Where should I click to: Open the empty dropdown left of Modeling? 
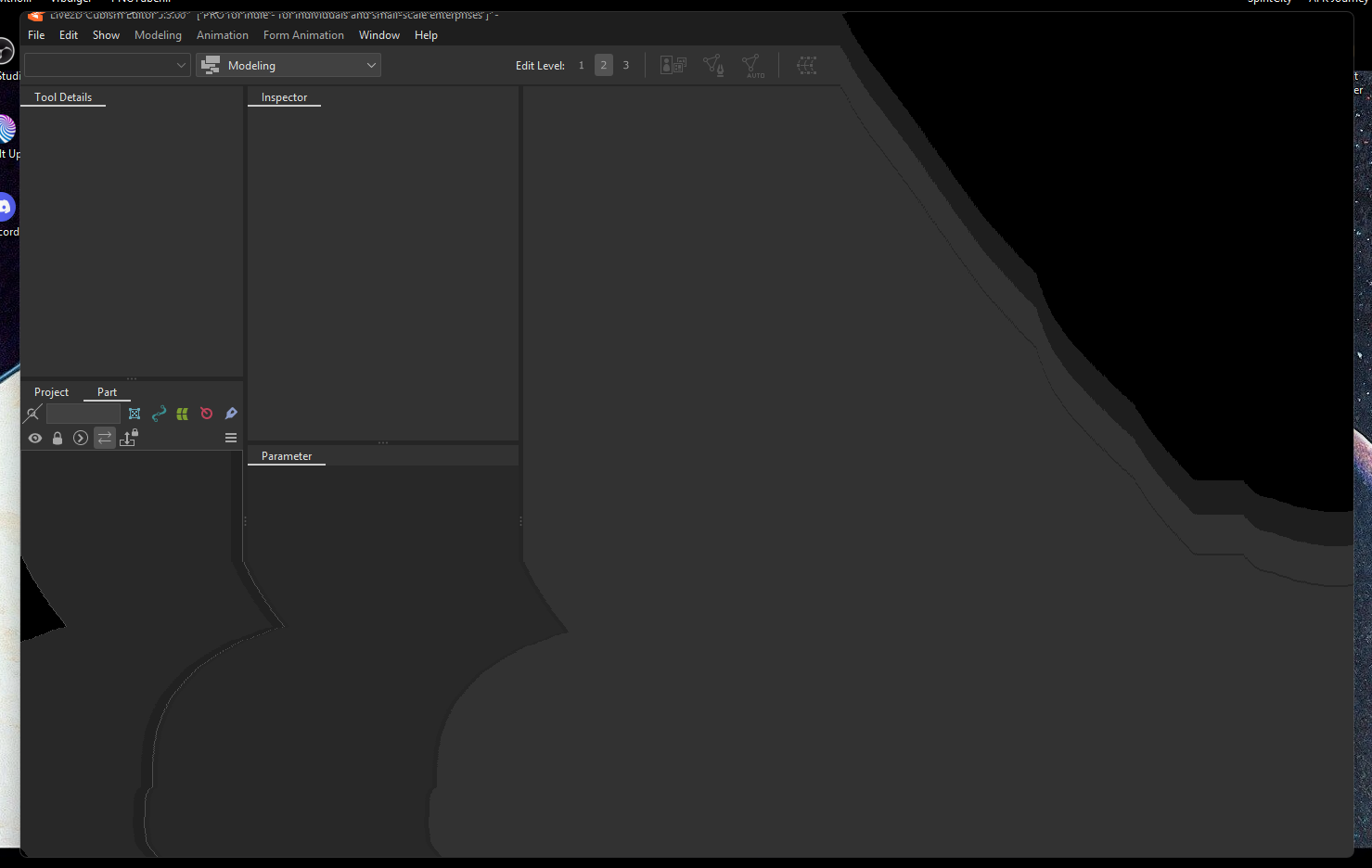pyautogui.click(x=107, y=65)
